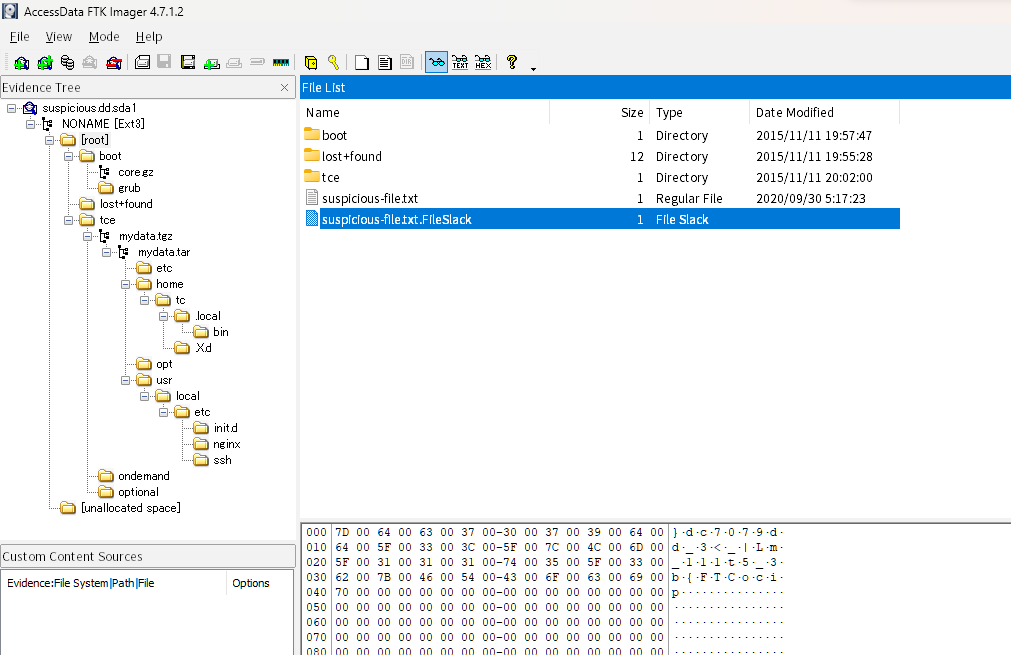Screen dimensions: 1011x655
Task: Select the ssh folder in tree
Action: point(222,460)
